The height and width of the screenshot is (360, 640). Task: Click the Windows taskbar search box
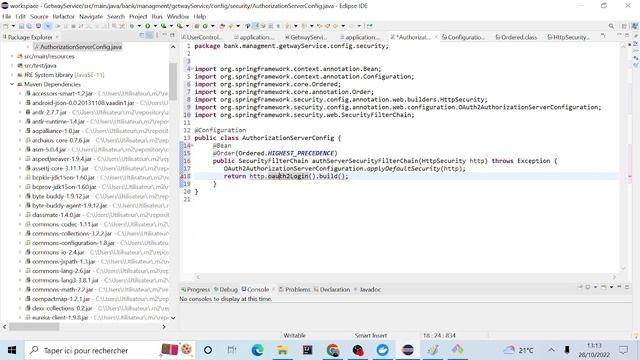(110, 350)
